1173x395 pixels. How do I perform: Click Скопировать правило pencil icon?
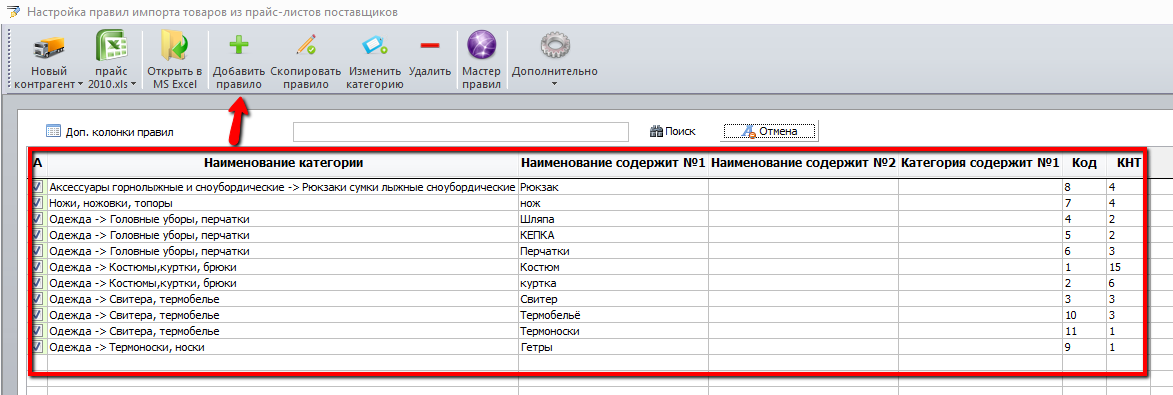tap(305, 46)
